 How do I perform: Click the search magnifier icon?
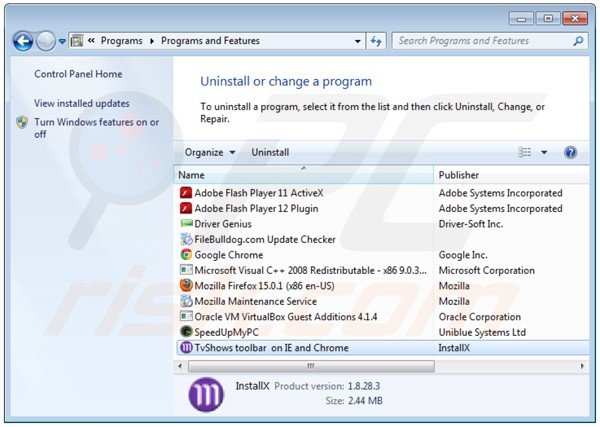click(x=579, y=41)
